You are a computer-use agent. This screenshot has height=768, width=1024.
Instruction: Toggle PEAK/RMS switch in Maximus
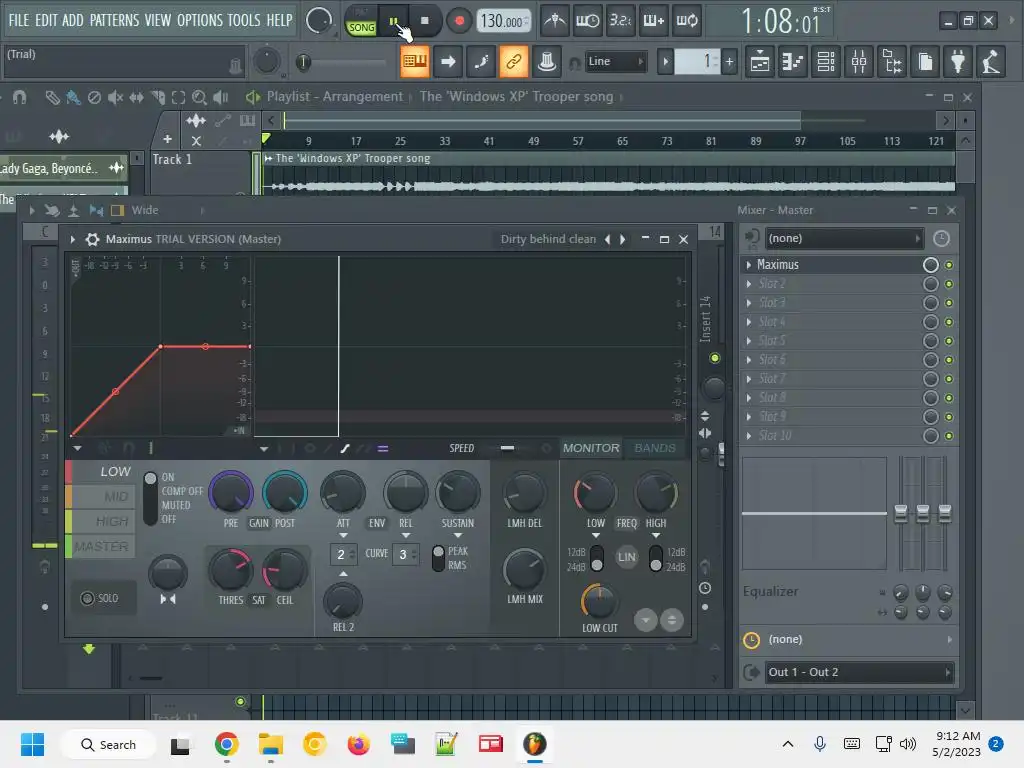click(438, 558)
